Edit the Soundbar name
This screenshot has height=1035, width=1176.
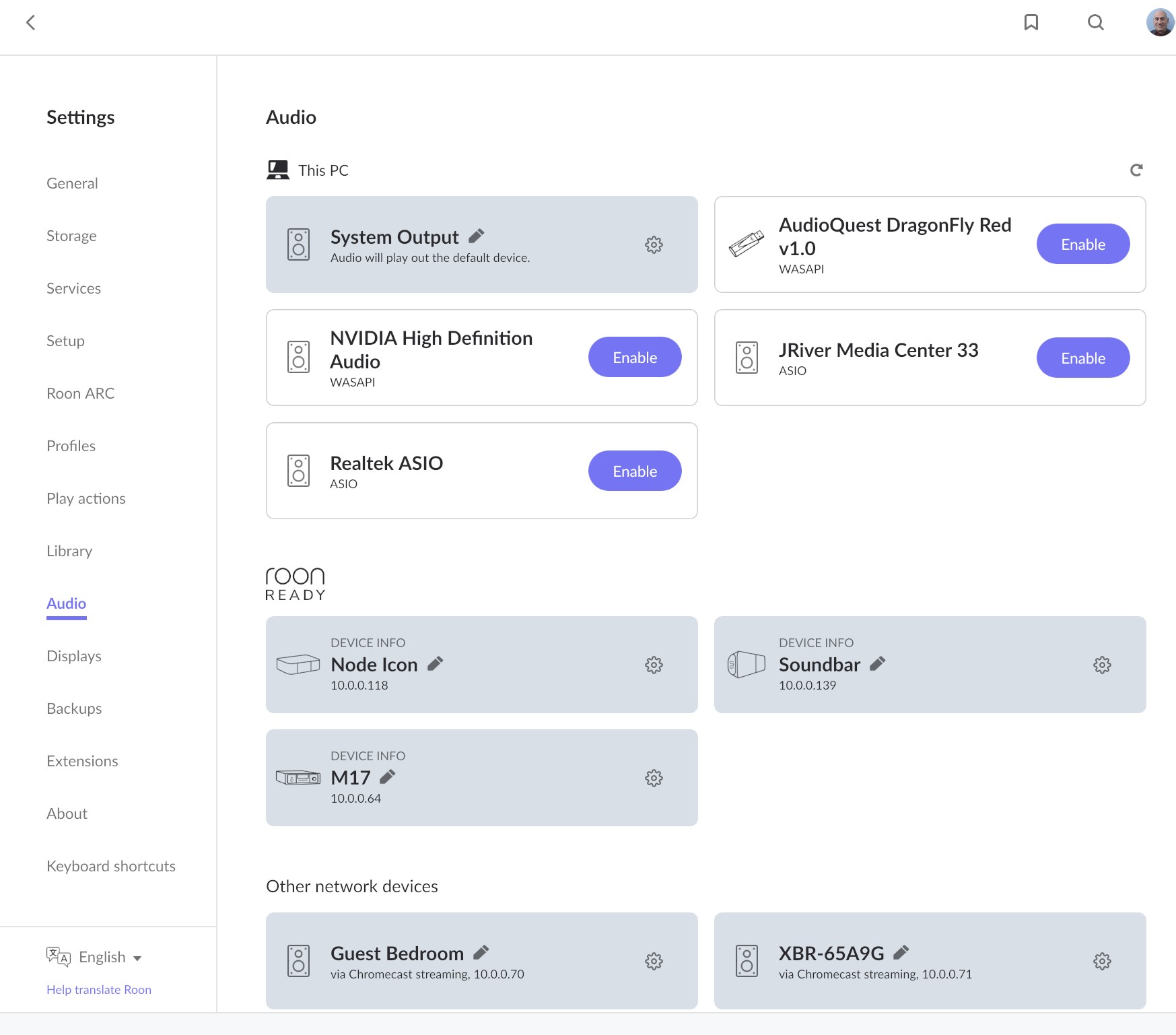[877, 663]
